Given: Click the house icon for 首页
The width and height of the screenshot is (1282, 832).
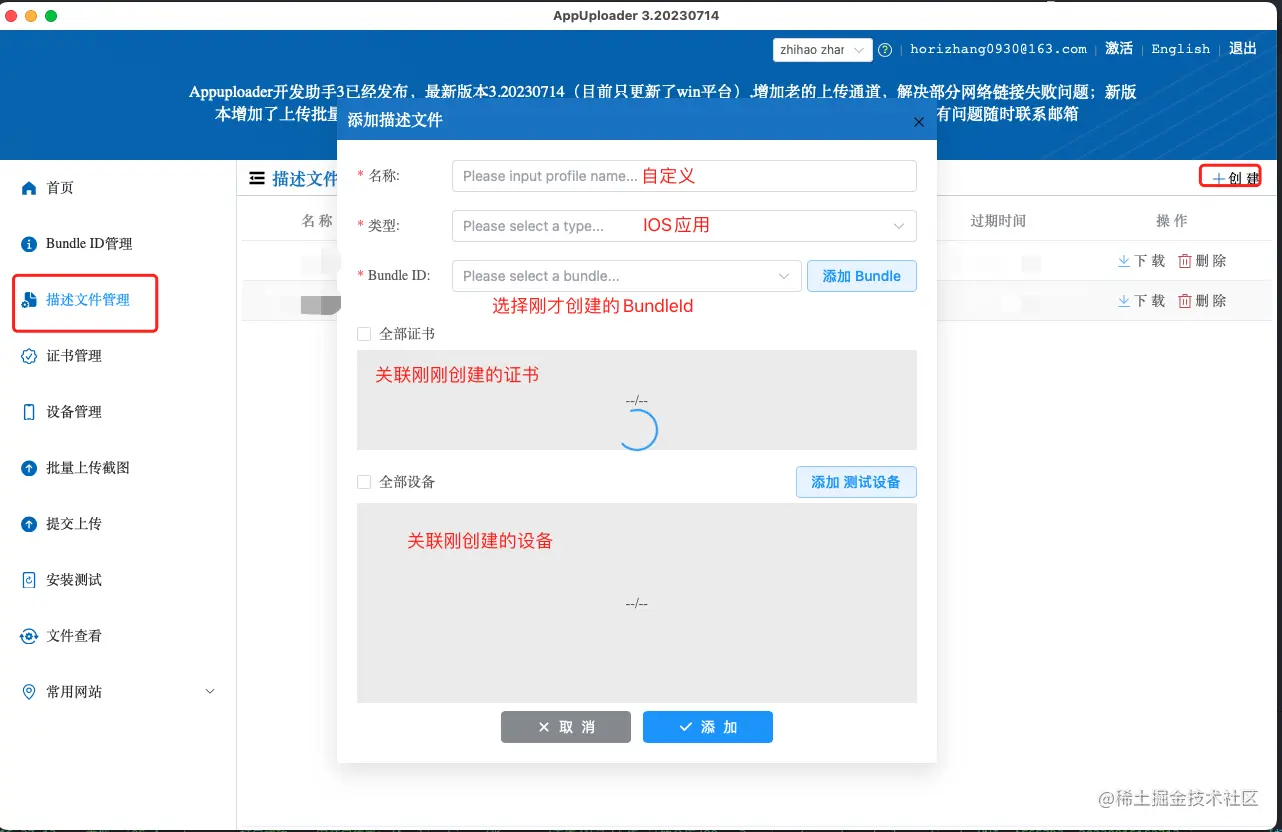Looking at the screenshot, I should click(x=29, y=188).
